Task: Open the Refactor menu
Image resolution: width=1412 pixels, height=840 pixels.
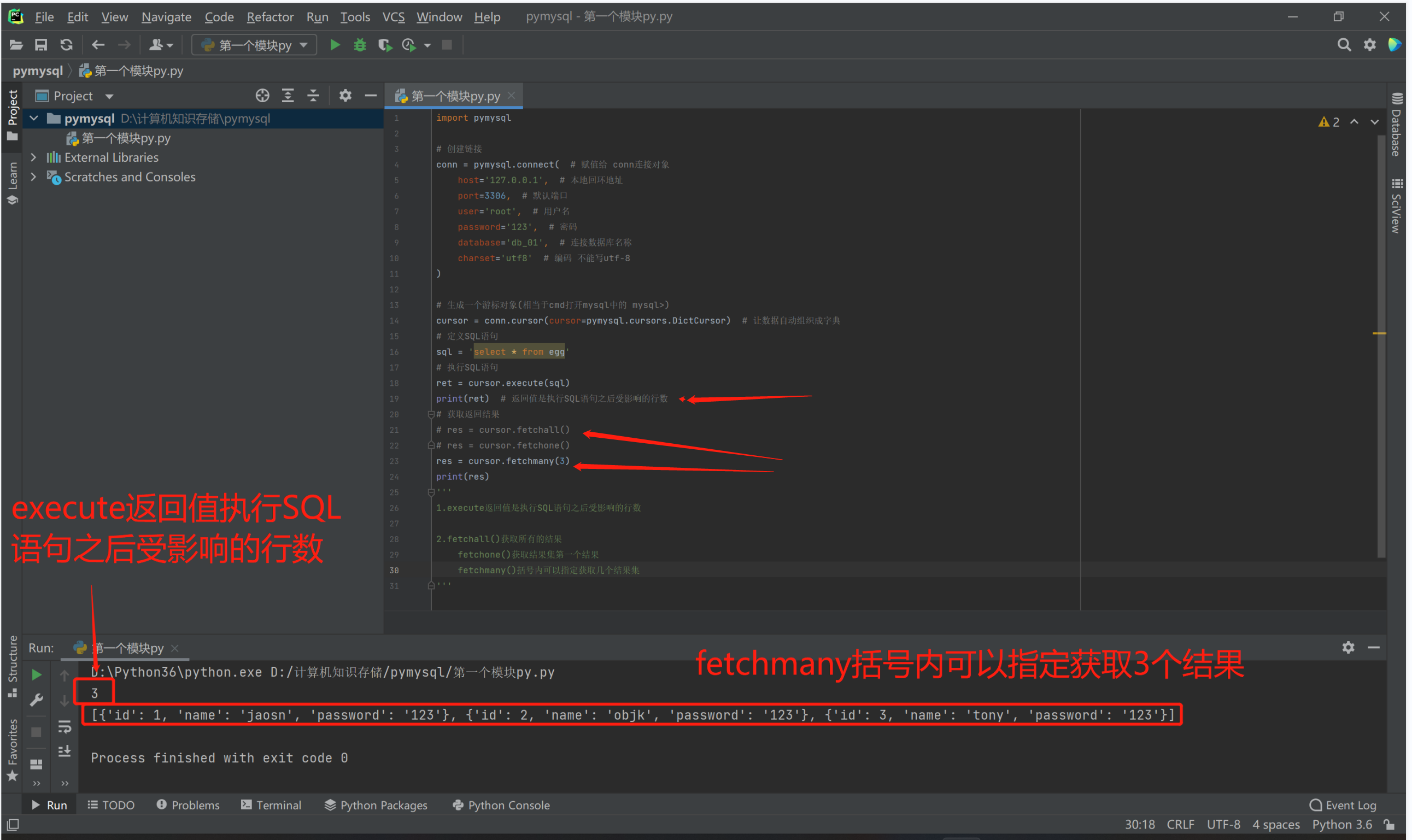Action: click(269, 17)
